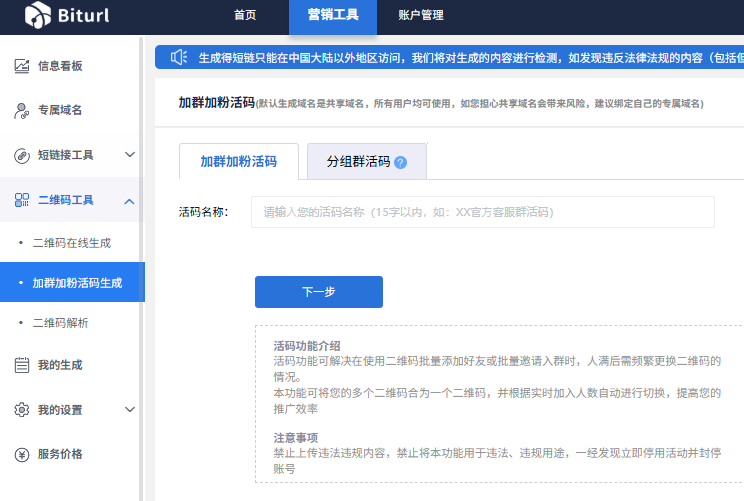744x501 pixels.
Task: Click the help question mark beside 分组群活码
Action: (401, 162)
